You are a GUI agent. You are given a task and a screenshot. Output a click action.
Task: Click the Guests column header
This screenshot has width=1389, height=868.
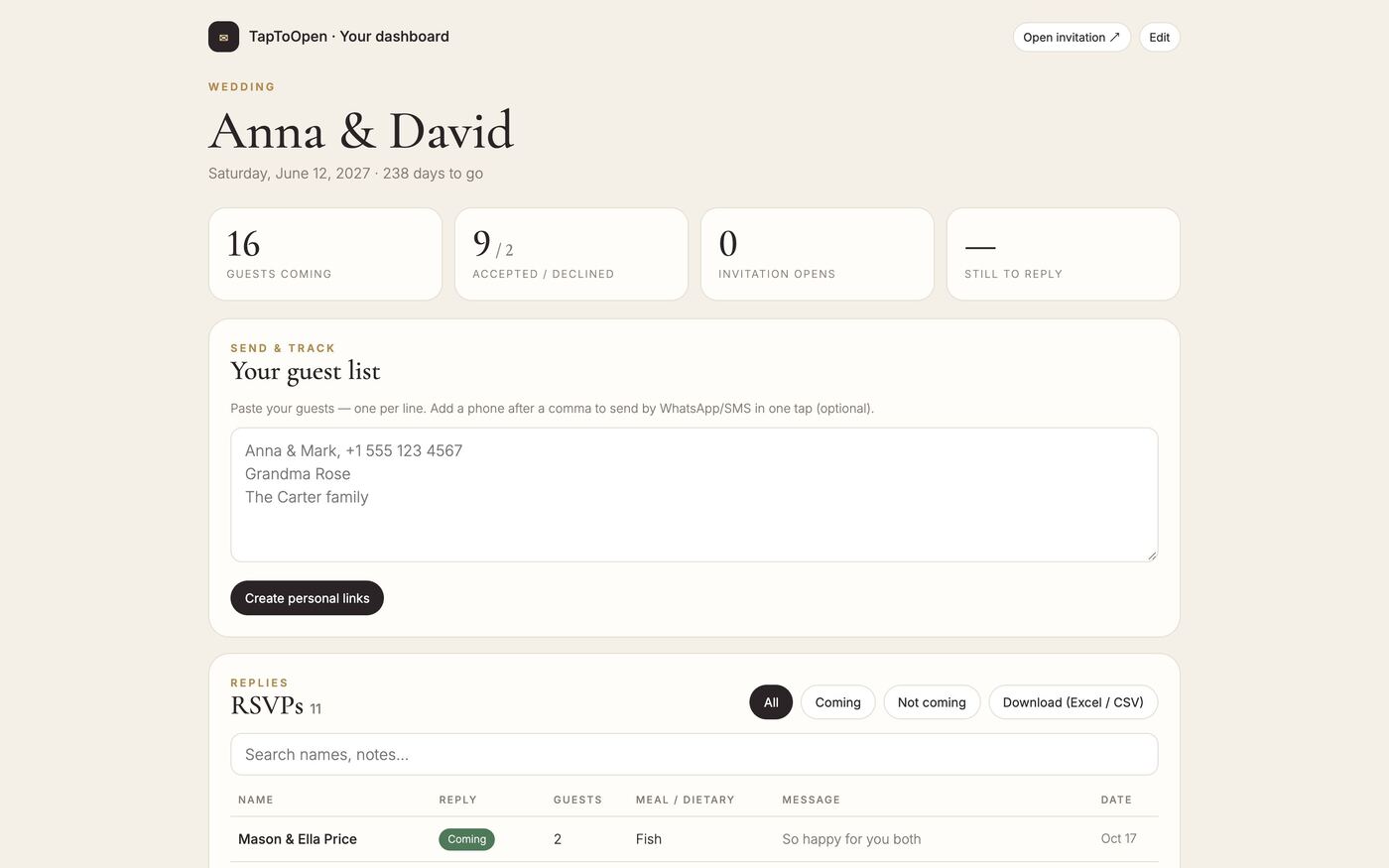[x=577, y=800]
